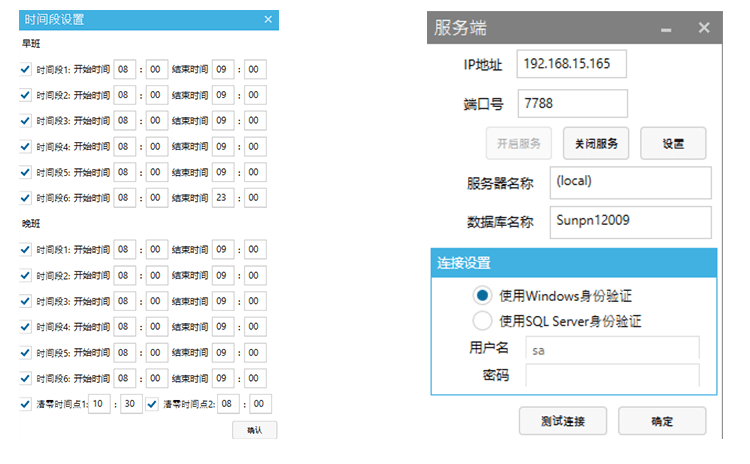
Task: Disable the 清零时间点1 checkbox
Action: tap(26, 404)
